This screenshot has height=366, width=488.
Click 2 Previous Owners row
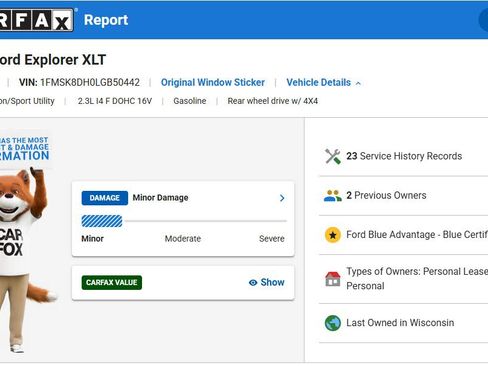coord(403,196)
